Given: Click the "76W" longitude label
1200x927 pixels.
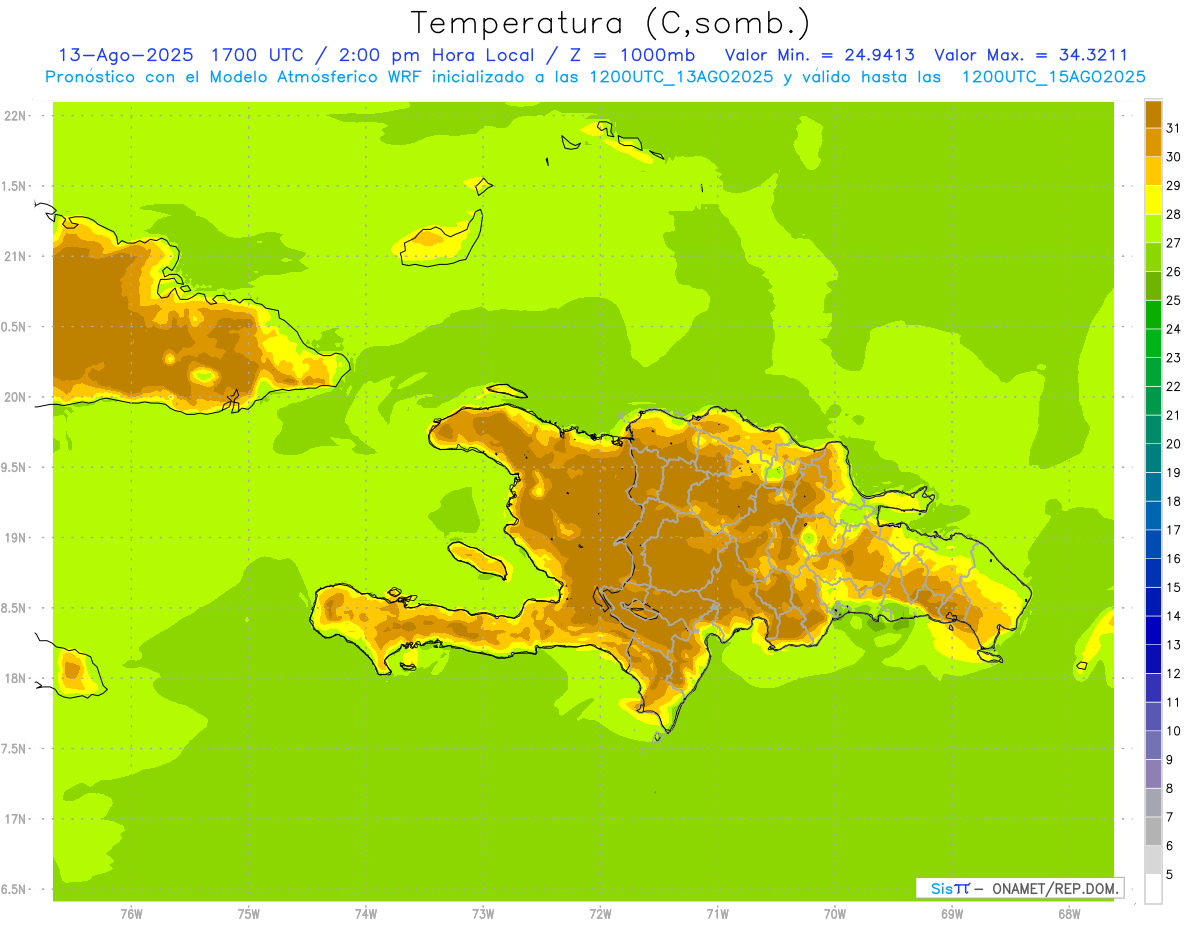Looking at the screenshot, I should click(x=131, y=914).
